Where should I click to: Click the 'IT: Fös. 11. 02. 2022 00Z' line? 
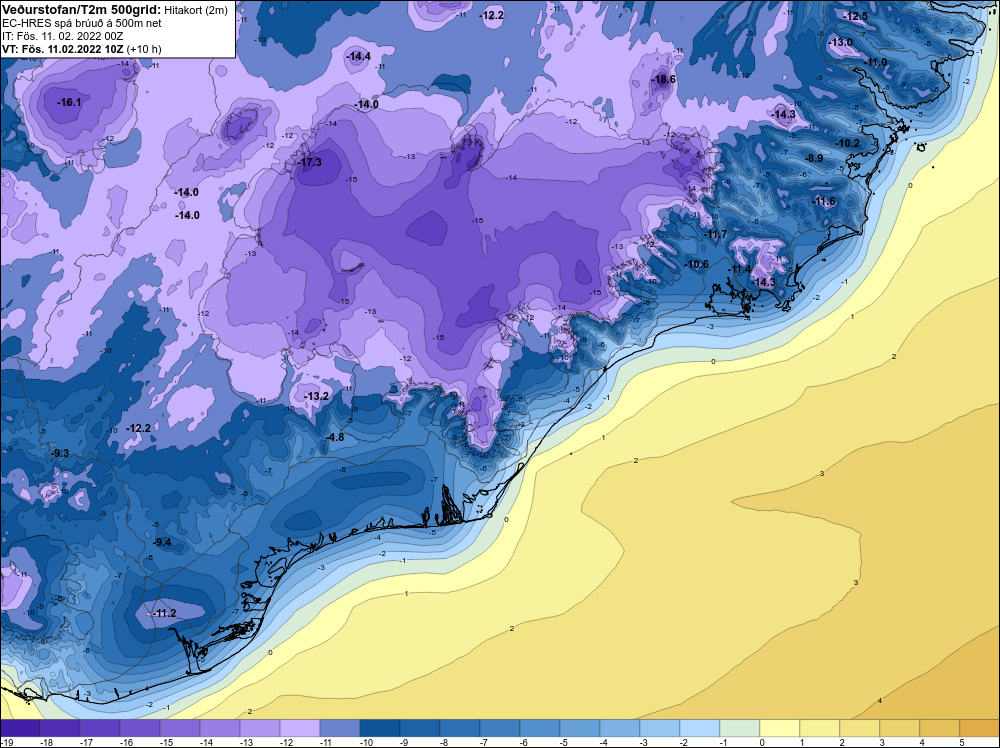coord(62,36)
